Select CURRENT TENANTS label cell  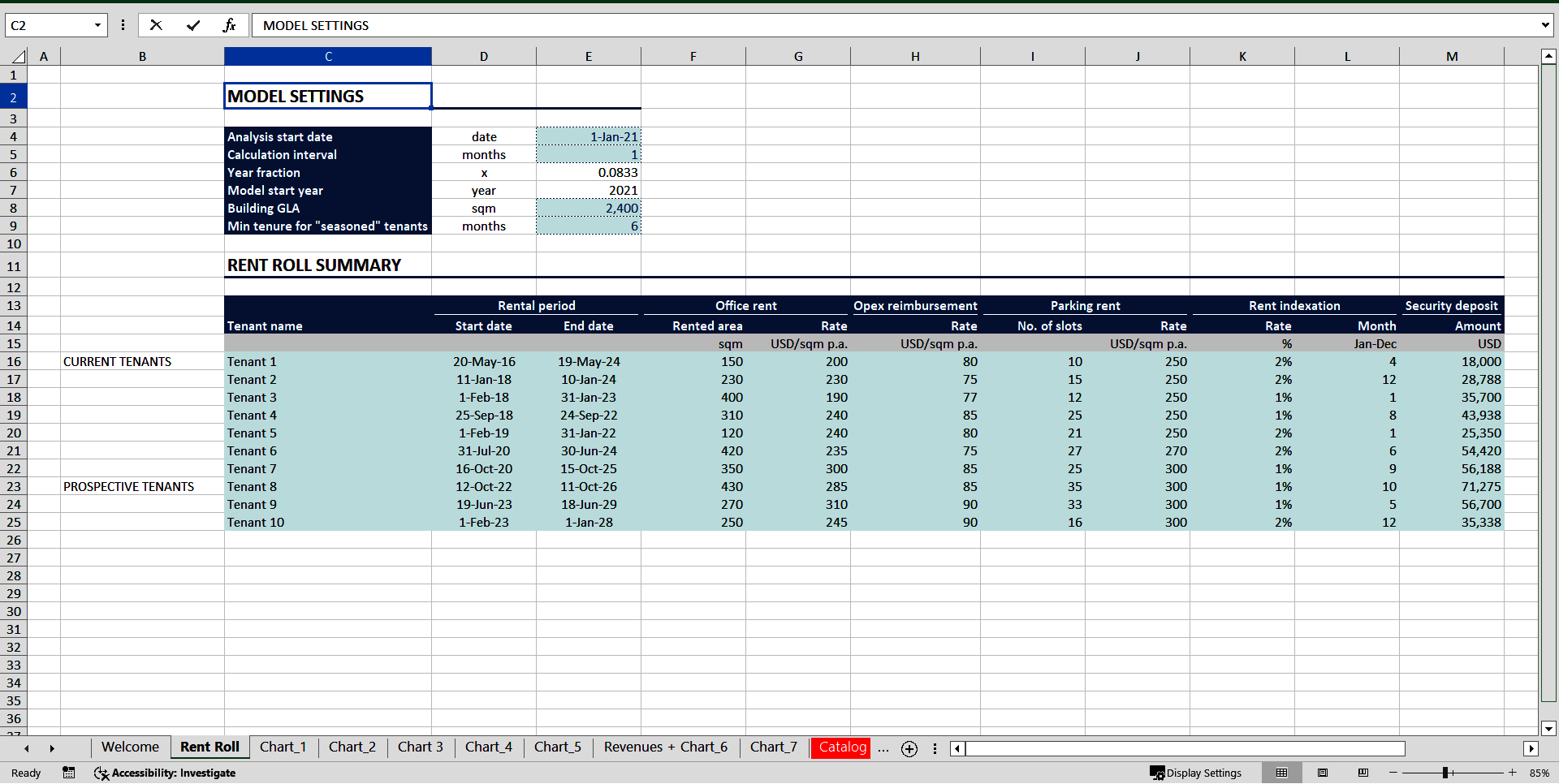coord(142,361)
